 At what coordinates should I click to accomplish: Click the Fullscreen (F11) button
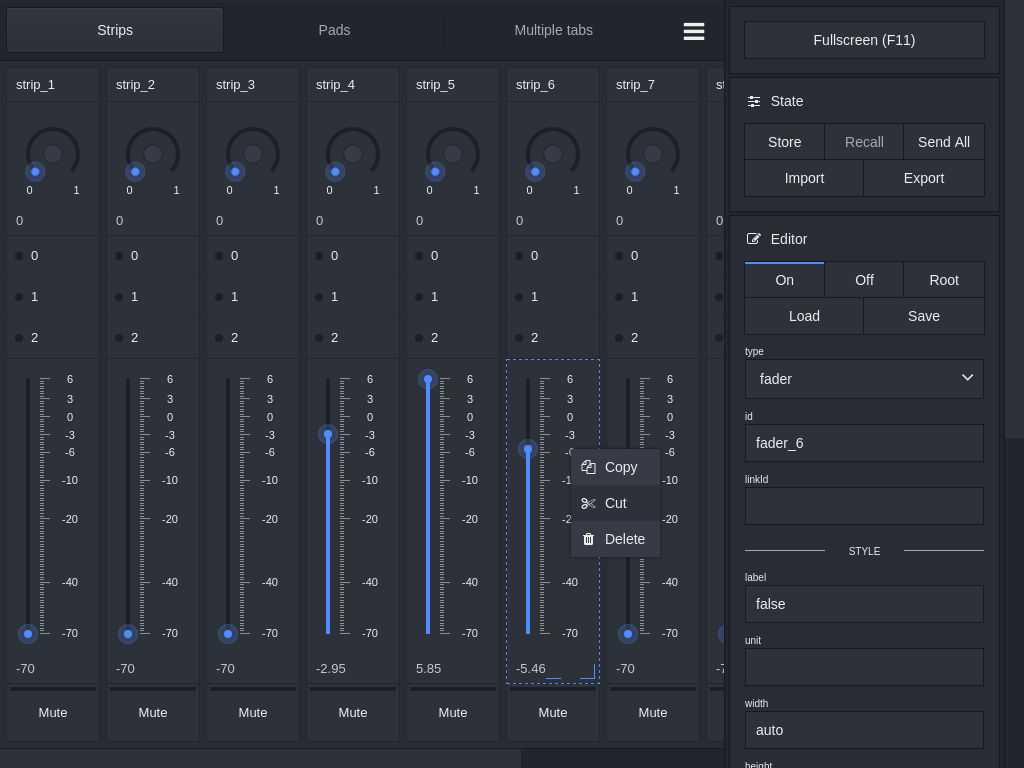coord(864,40)
